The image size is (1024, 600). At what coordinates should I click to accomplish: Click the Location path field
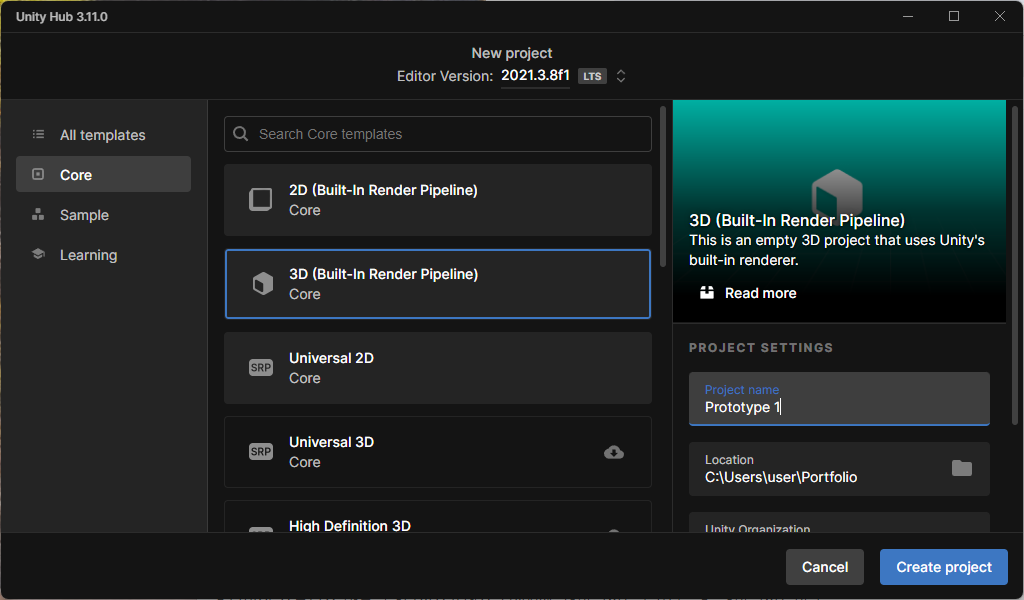839,469
